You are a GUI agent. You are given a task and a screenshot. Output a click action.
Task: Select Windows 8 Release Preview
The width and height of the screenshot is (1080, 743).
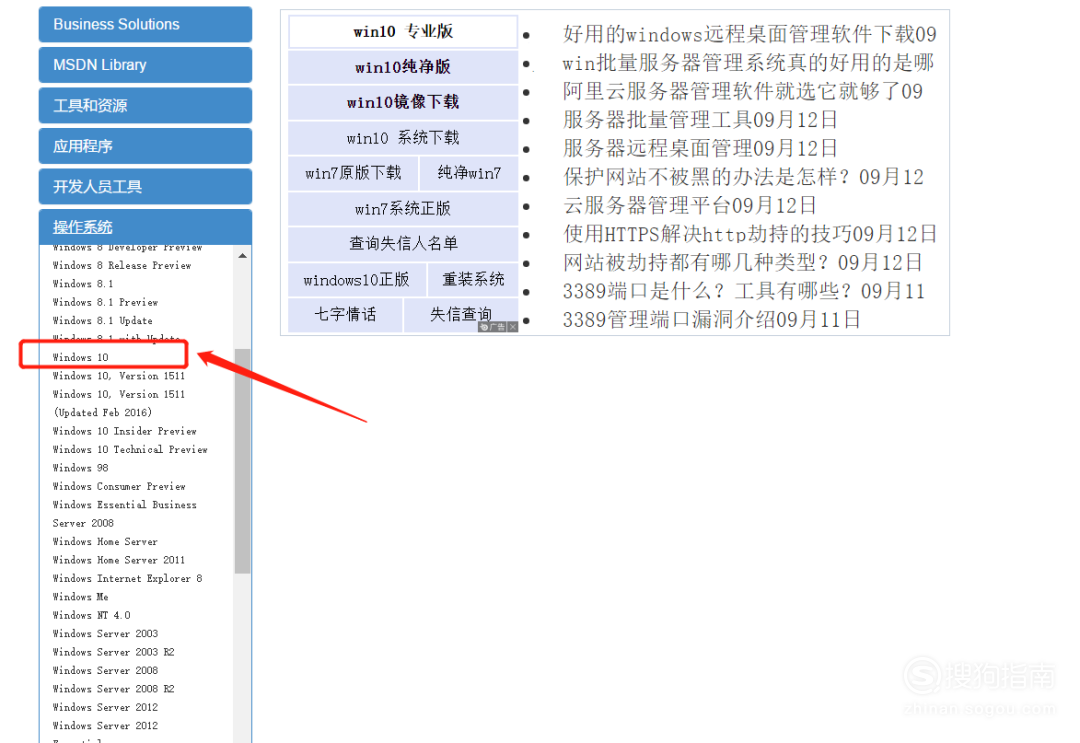pos(122,266)
